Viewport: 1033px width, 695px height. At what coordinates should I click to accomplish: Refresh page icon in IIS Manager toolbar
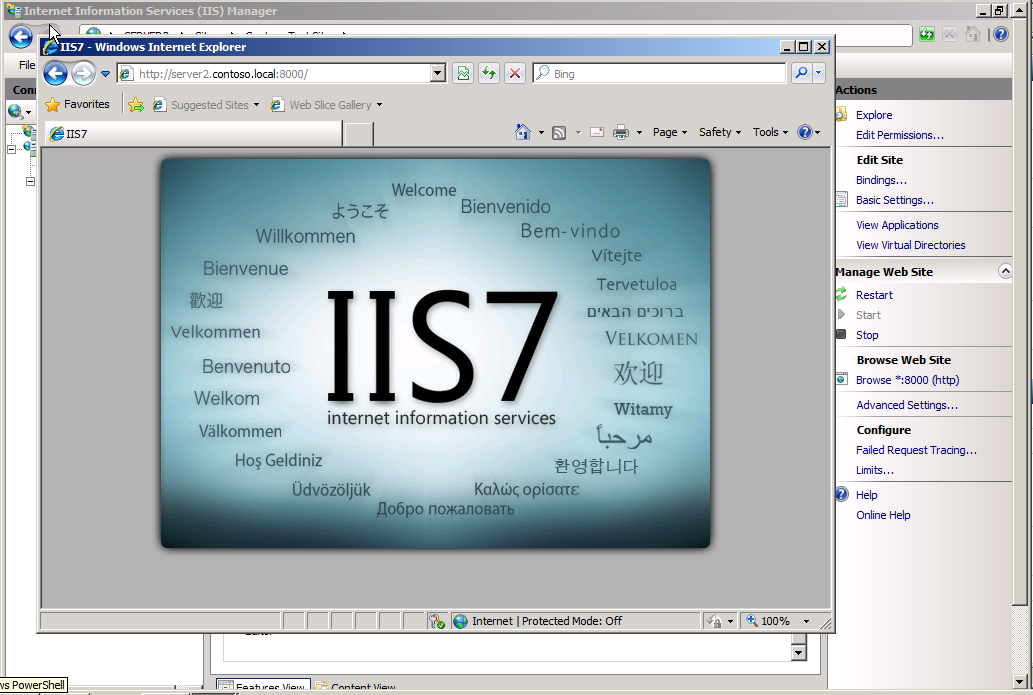tap(927, 34)
